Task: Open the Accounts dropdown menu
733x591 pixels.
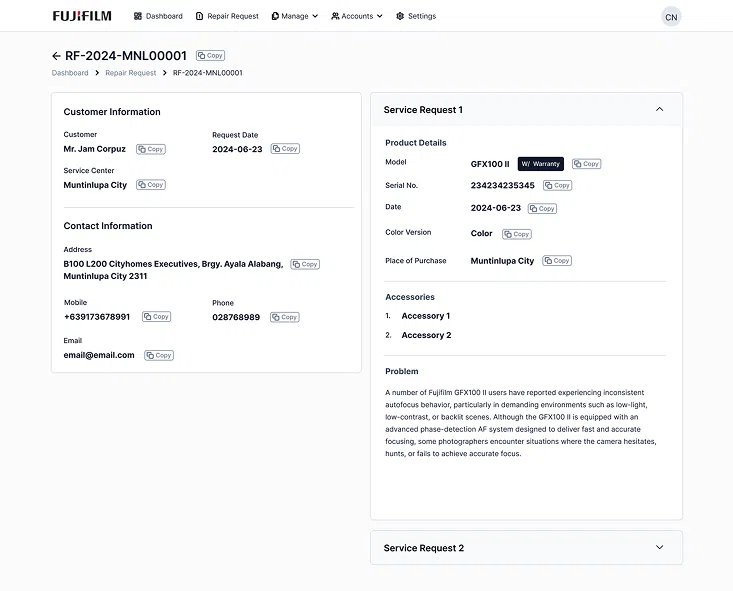Action: tap(357, 16)
